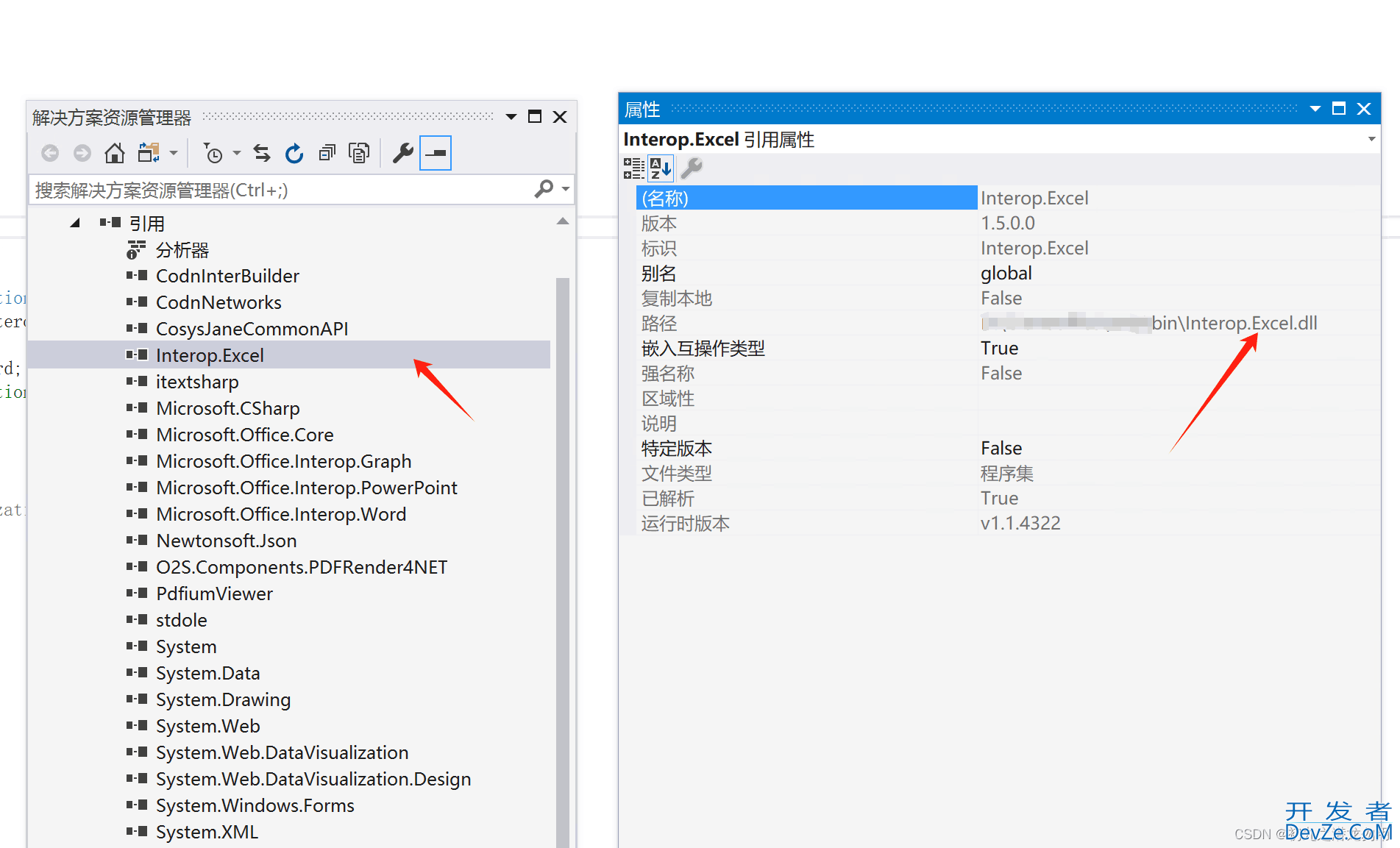Select the 强名称 property label
Screen dimensions: 1400x848
pos(667,373)
